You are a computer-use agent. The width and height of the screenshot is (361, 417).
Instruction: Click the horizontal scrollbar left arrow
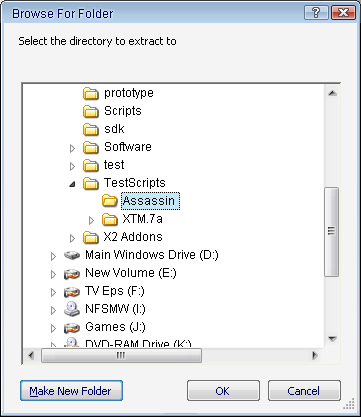[31, 356]
